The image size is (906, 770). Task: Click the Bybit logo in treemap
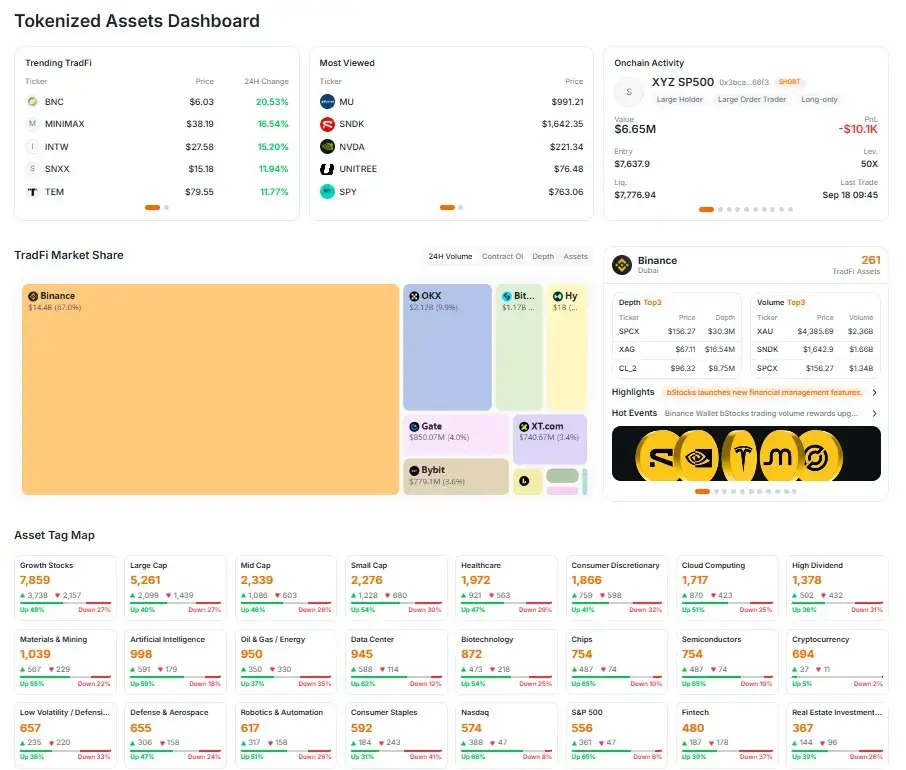(x=414, y=470)
